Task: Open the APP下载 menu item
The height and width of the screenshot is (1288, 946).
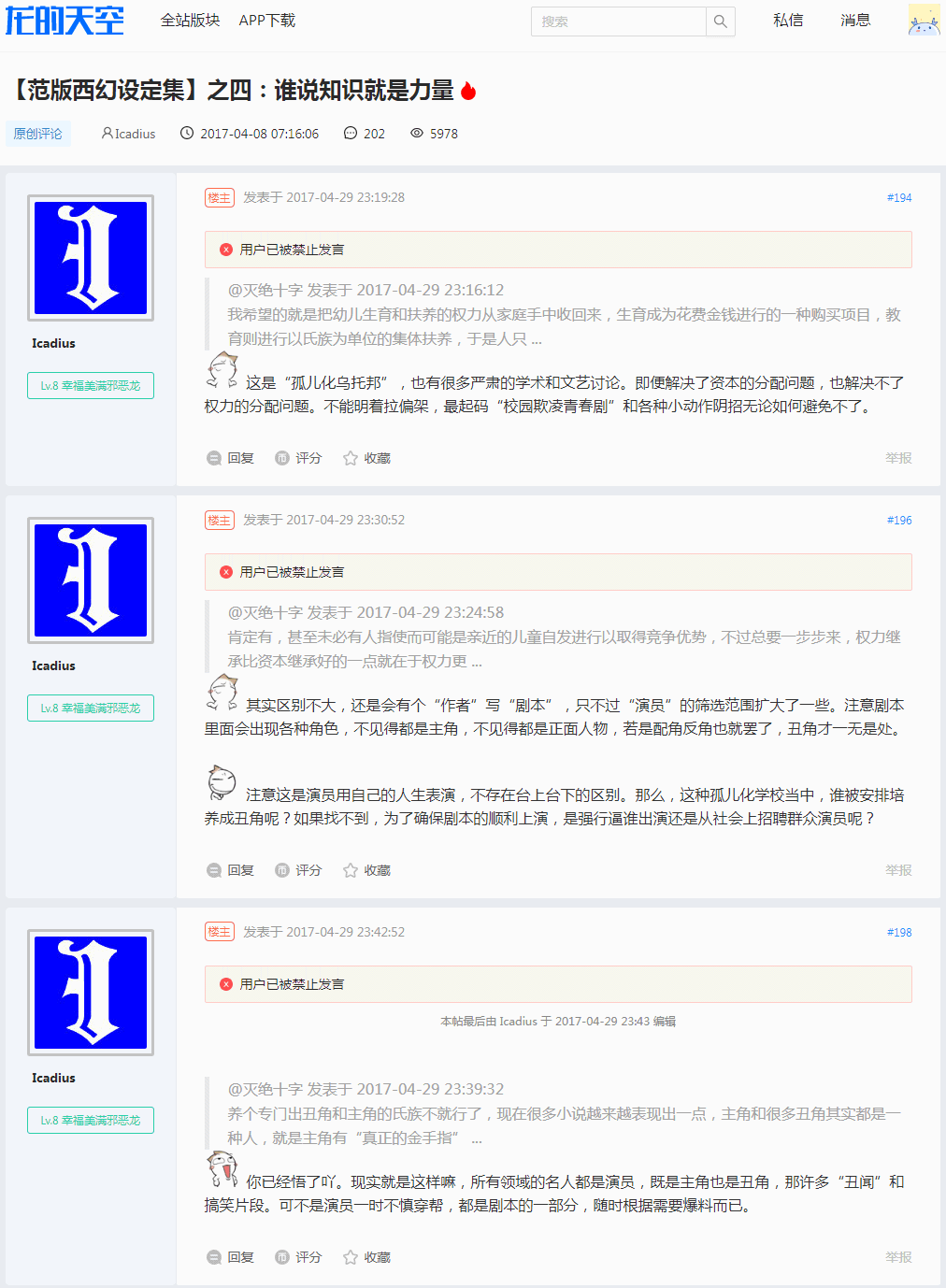Action: click(x=267, y=21)
